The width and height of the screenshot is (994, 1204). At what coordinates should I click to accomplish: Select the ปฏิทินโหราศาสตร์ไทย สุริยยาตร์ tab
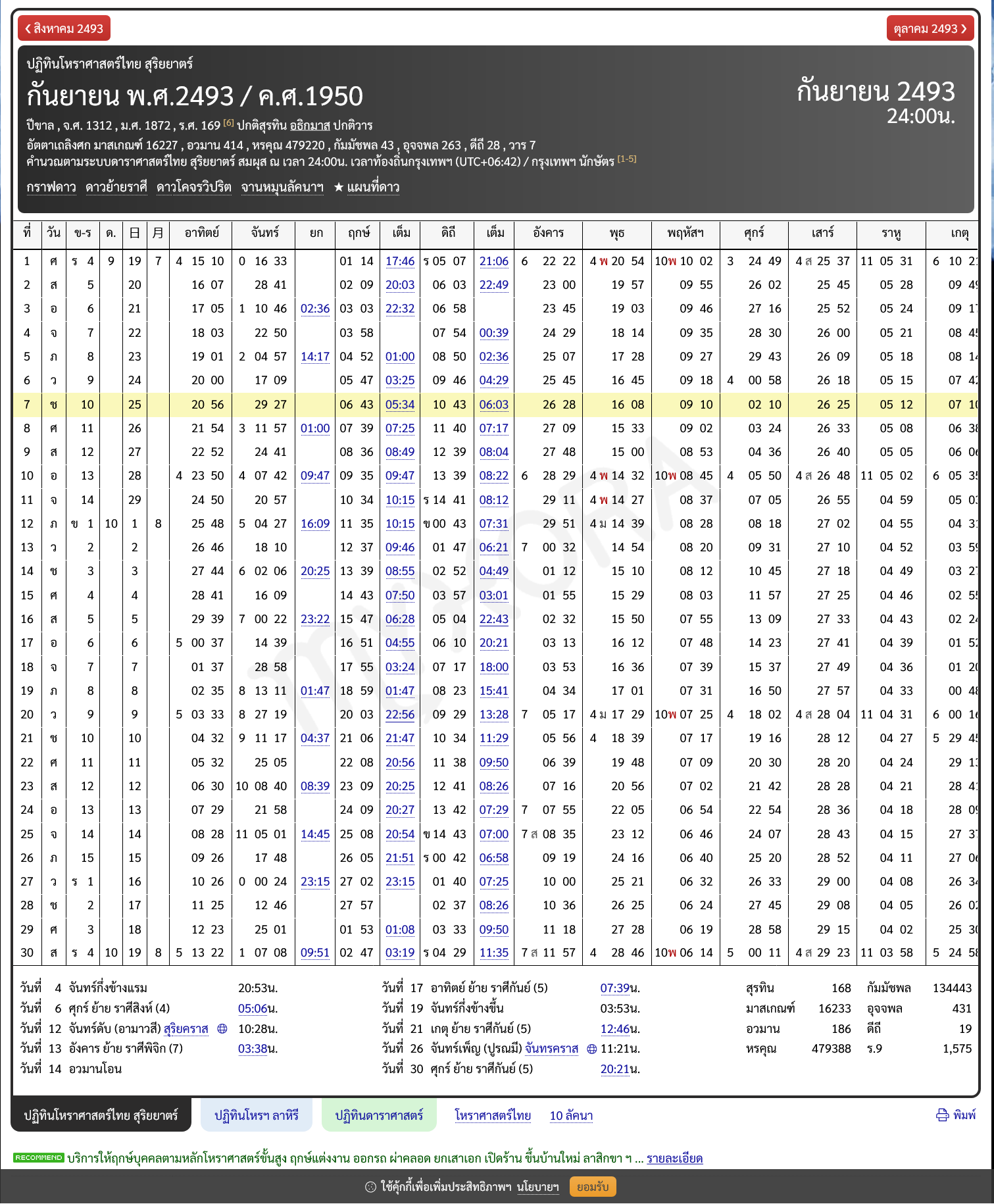[101, 1115]
